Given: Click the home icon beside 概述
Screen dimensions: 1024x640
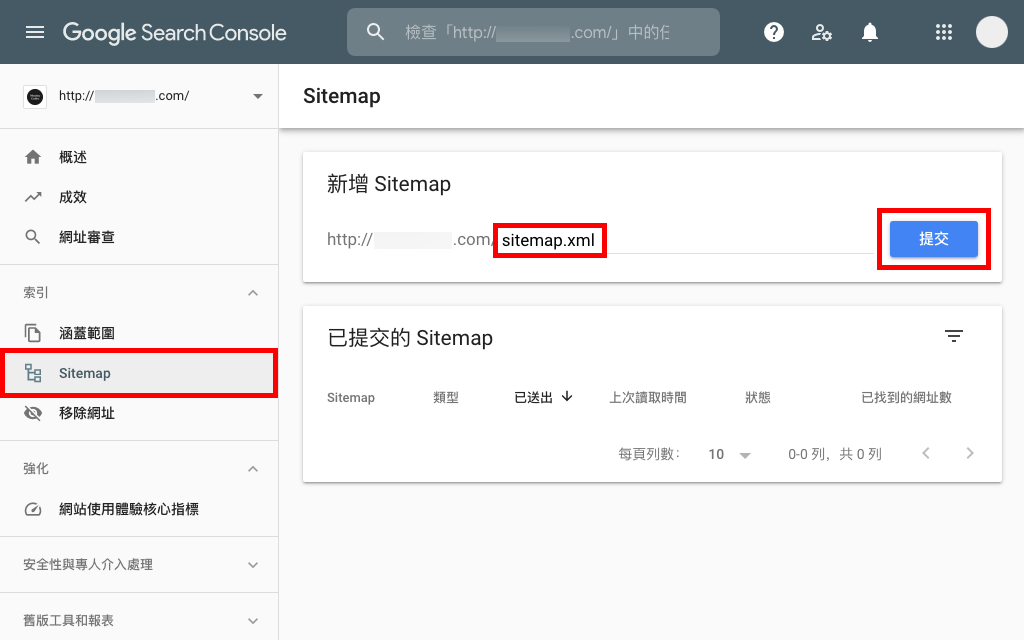Looking at the screenshot, I should tap(33, 157).
